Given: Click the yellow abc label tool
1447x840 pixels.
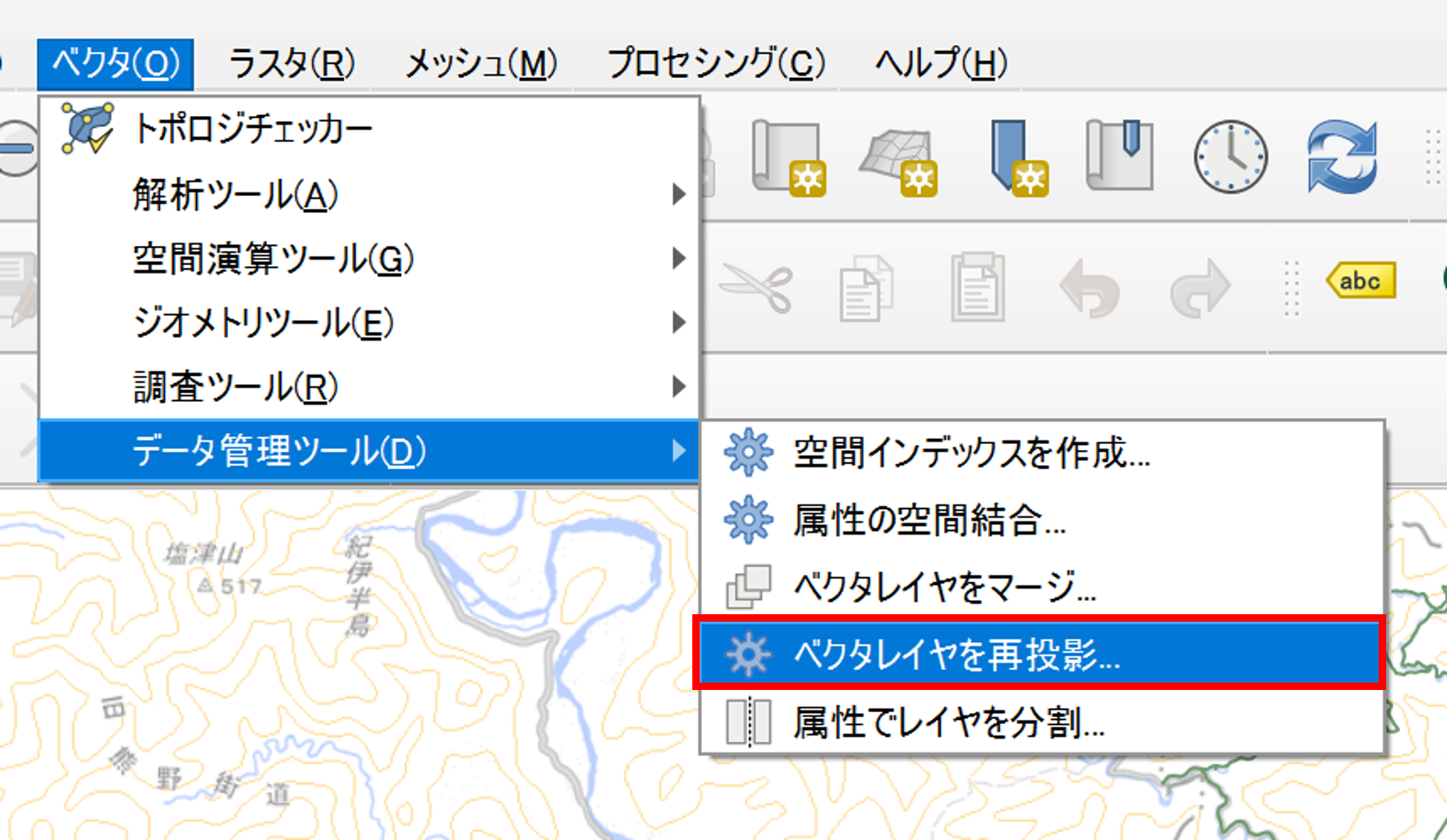Looking at the screenshot, I should [1361, 281].
